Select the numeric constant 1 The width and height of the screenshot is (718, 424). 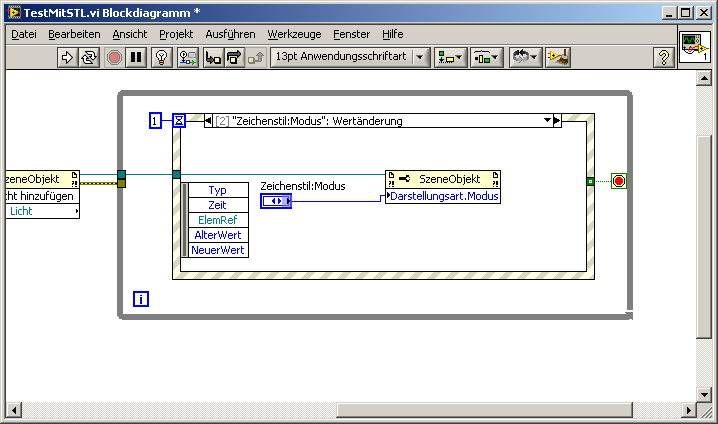155,121
